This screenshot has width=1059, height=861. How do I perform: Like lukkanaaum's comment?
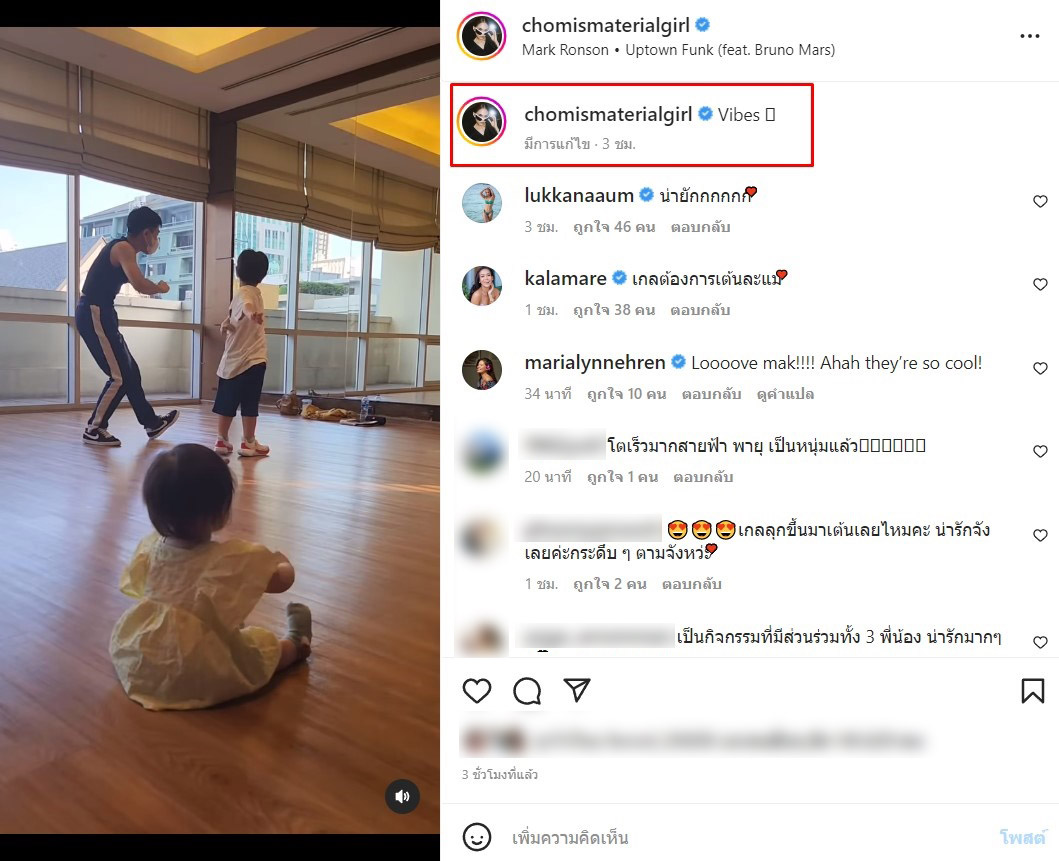pos(1040,202)
